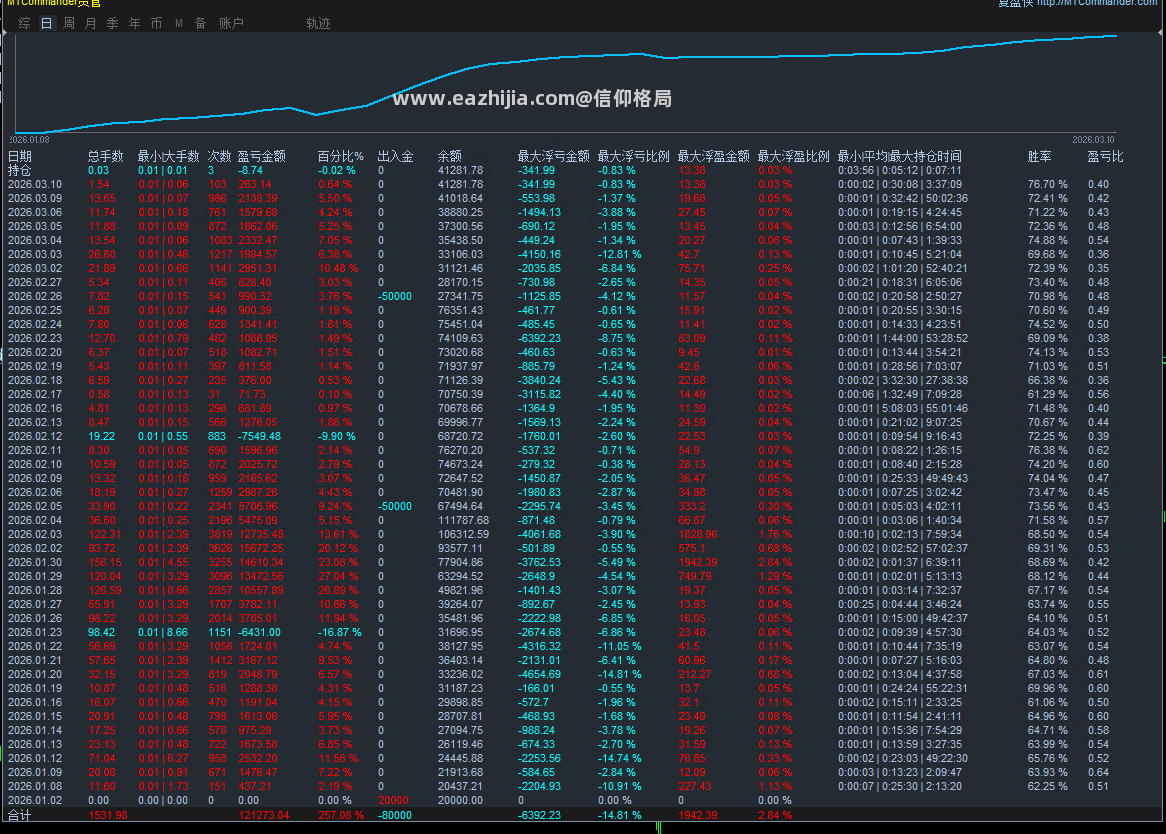Select the 2026.02.12 loss row date

coord(35,436)
